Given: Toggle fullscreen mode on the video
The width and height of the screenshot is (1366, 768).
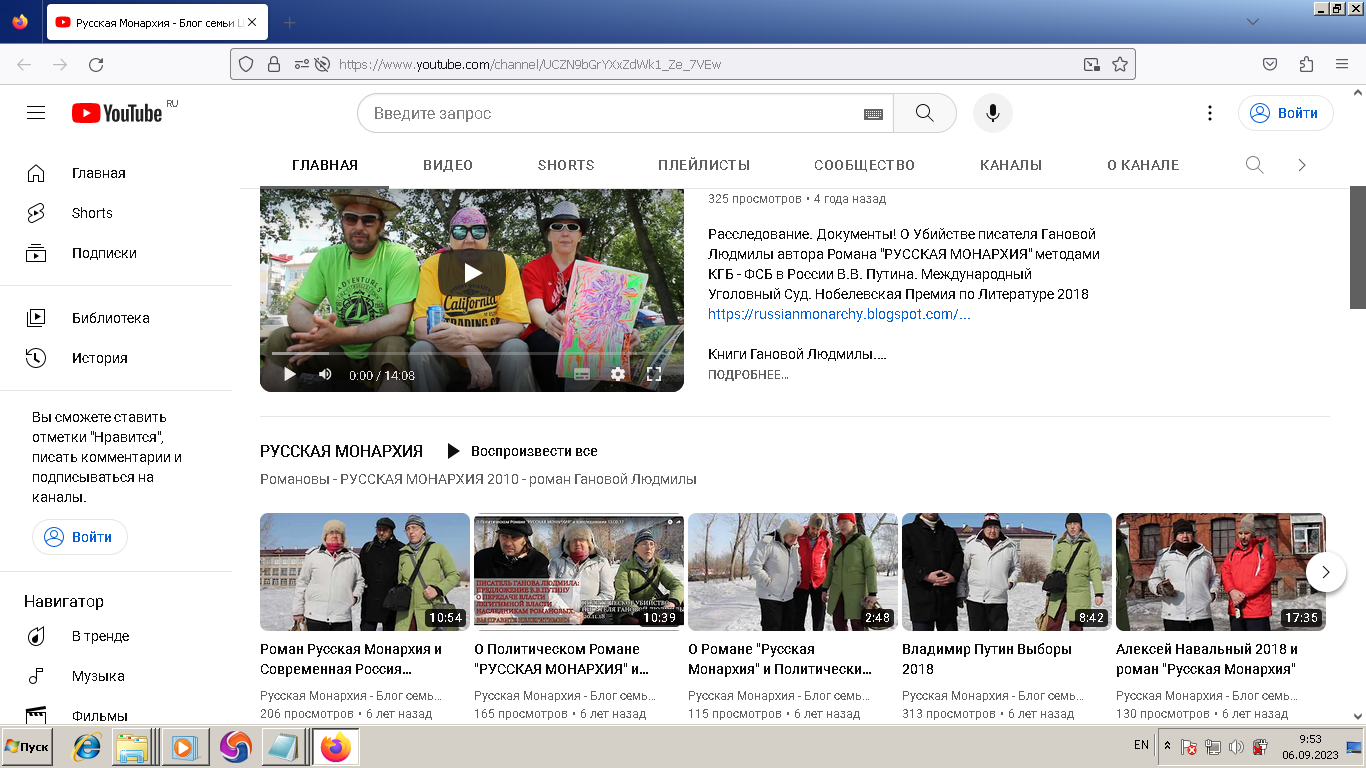Looking at the screenshot, I should 654,374.
